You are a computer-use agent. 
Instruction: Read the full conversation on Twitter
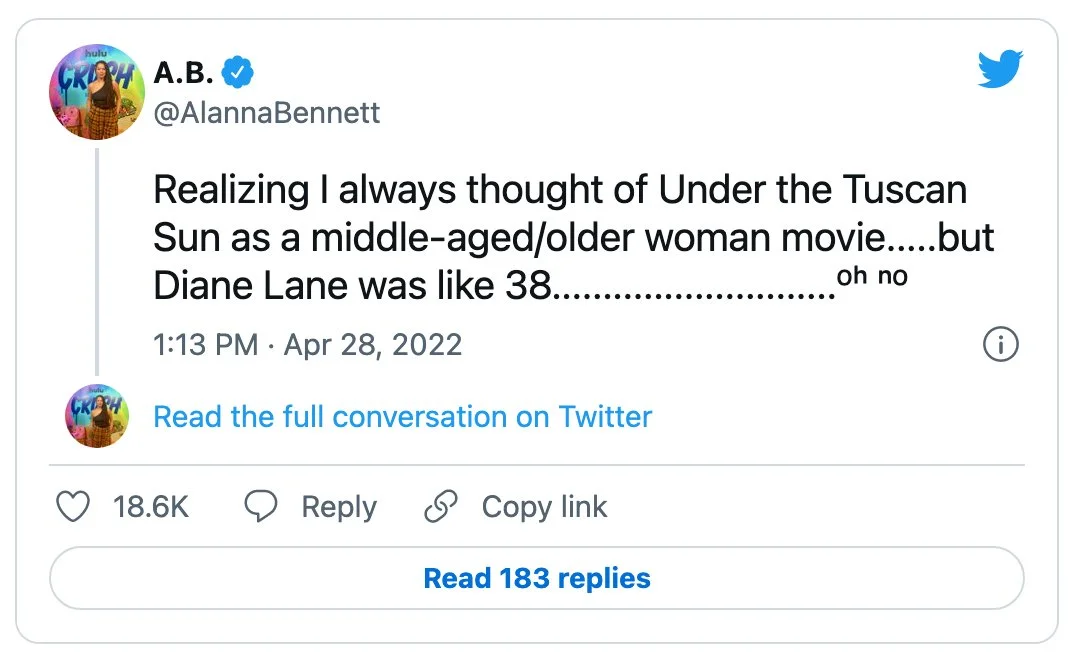[x=402, y=416]
